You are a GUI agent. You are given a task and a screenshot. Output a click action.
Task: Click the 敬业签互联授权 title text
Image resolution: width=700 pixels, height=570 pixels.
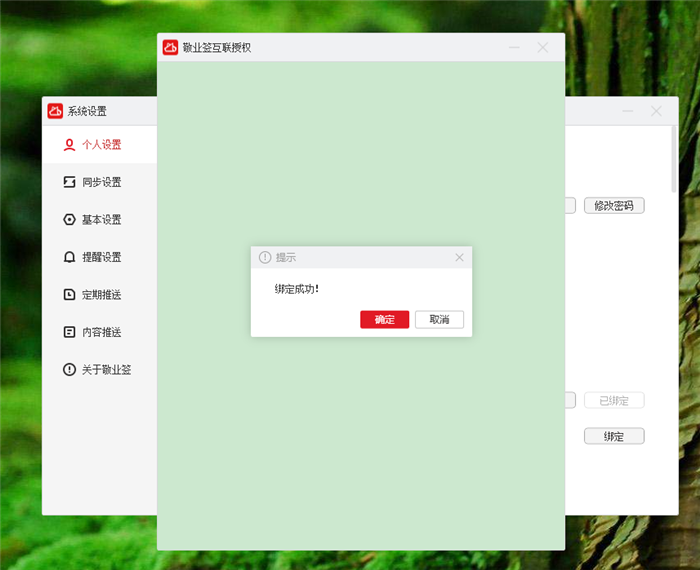[x=217, y=47]
